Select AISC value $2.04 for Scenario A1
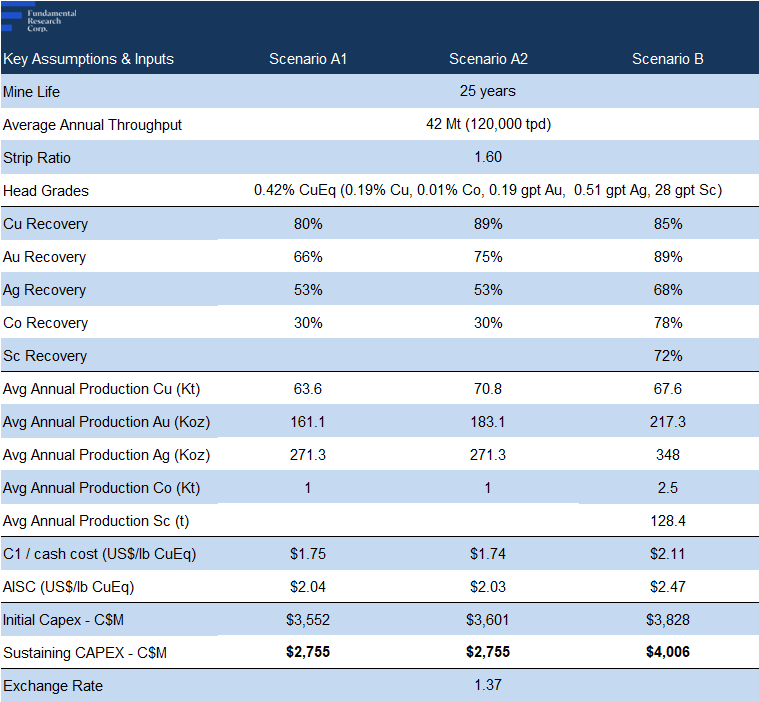This screenshot has height=702, width=759. coord(308,587)
